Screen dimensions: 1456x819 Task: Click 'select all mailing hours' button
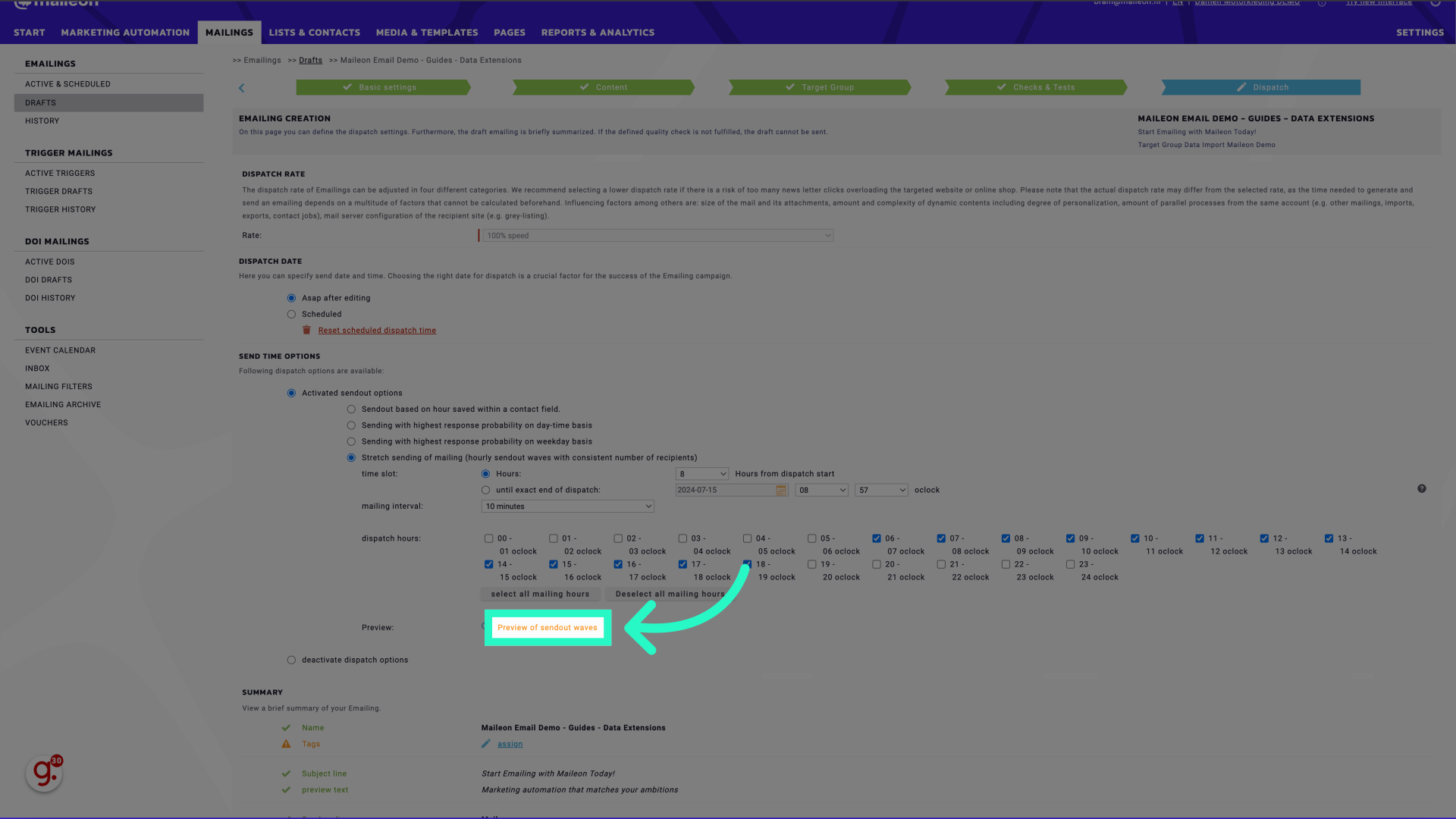540,595
